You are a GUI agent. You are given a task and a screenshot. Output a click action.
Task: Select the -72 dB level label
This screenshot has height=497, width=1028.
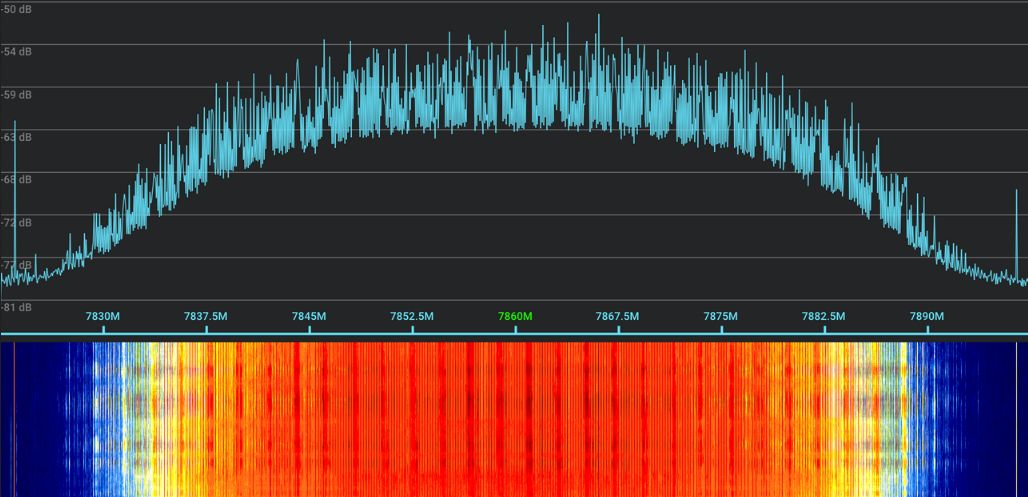click(16, 222)
